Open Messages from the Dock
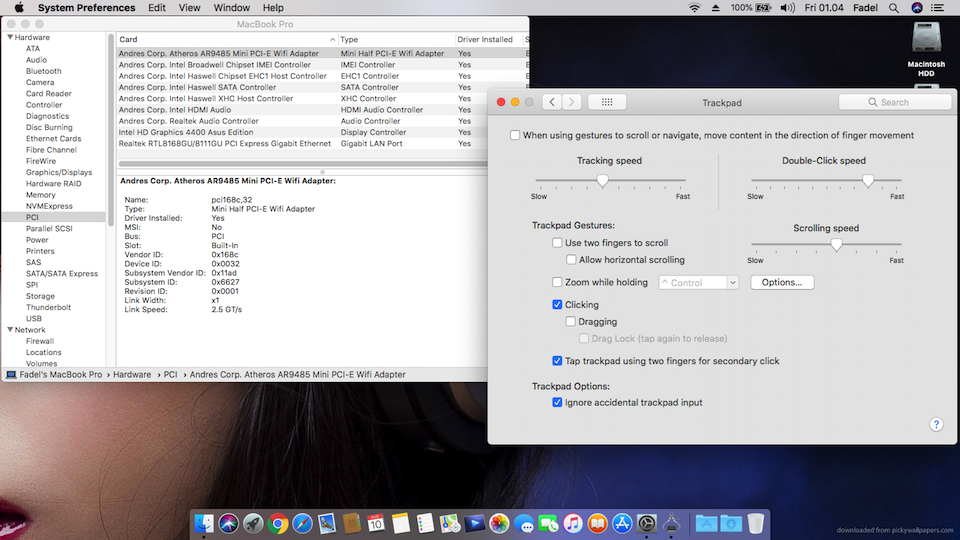The width and height of the screenshot is (960, 540). click(523, 524)
